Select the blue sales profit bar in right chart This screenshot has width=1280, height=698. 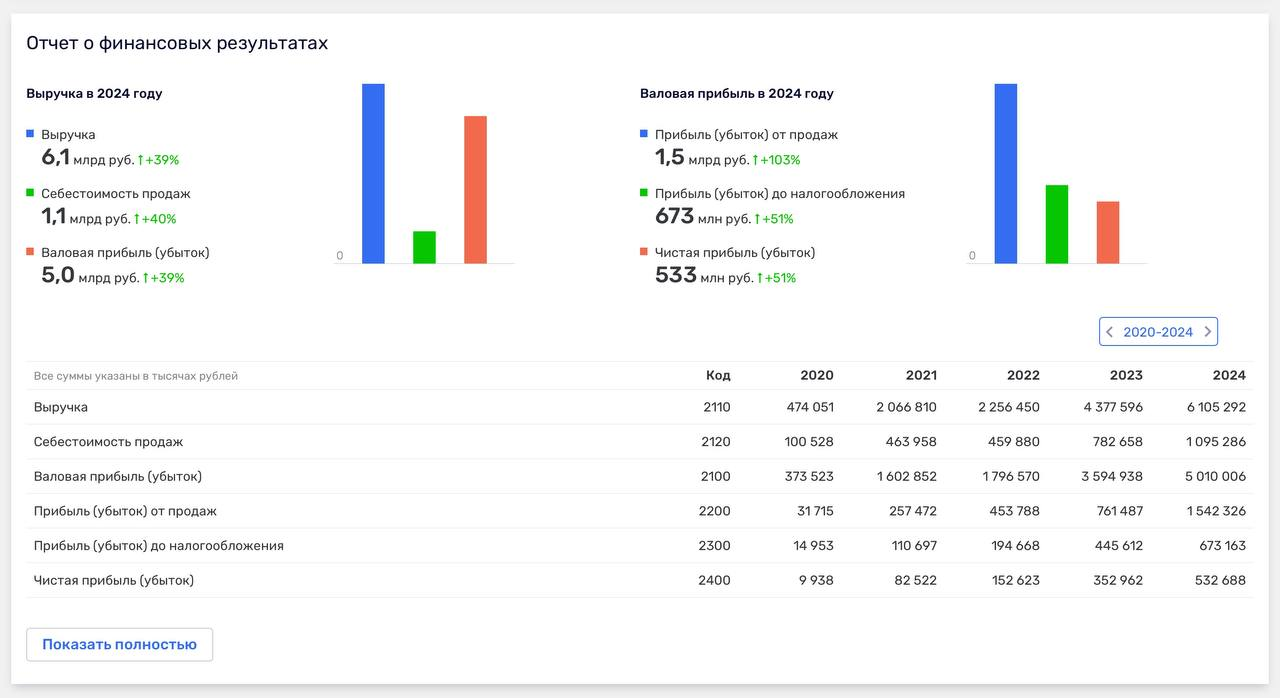[1005, 173]
